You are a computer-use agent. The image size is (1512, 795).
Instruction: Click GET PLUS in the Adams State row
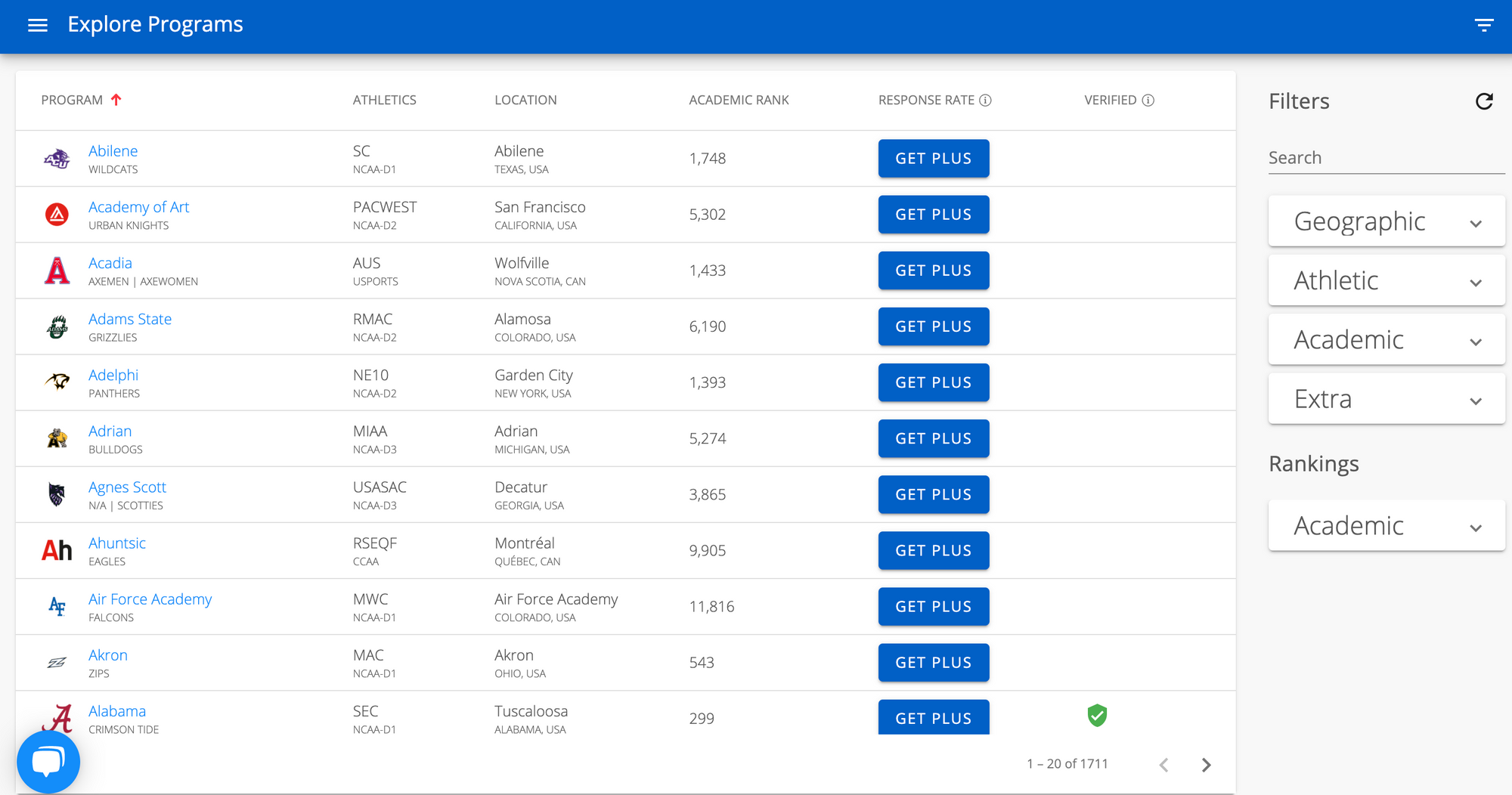[x=934, y=326]
